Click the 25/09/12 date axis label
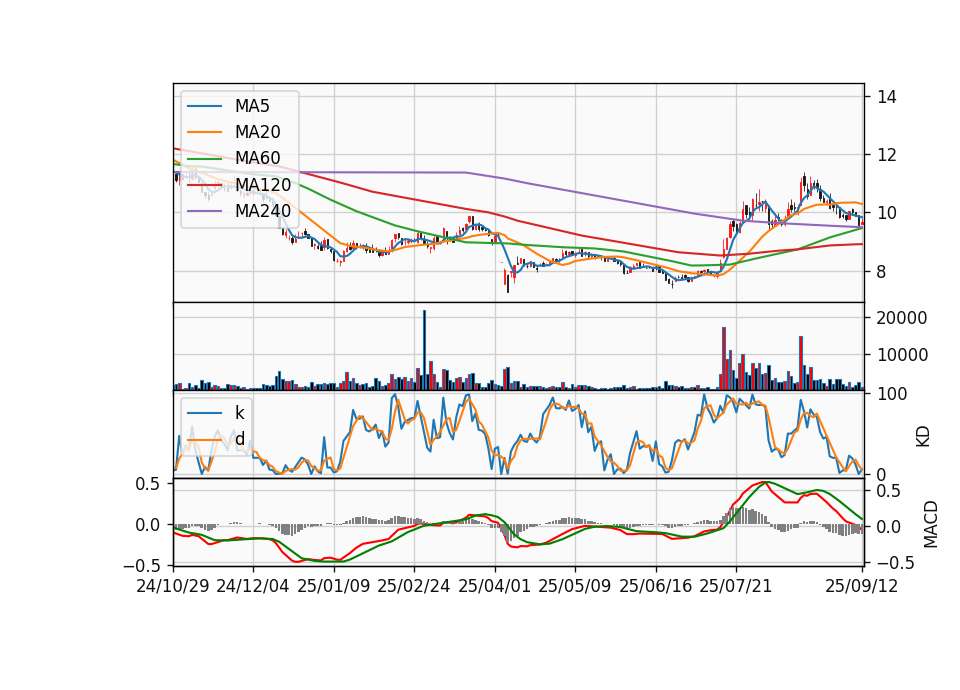This screenshot has width=960, height=690. coord(862,586)
